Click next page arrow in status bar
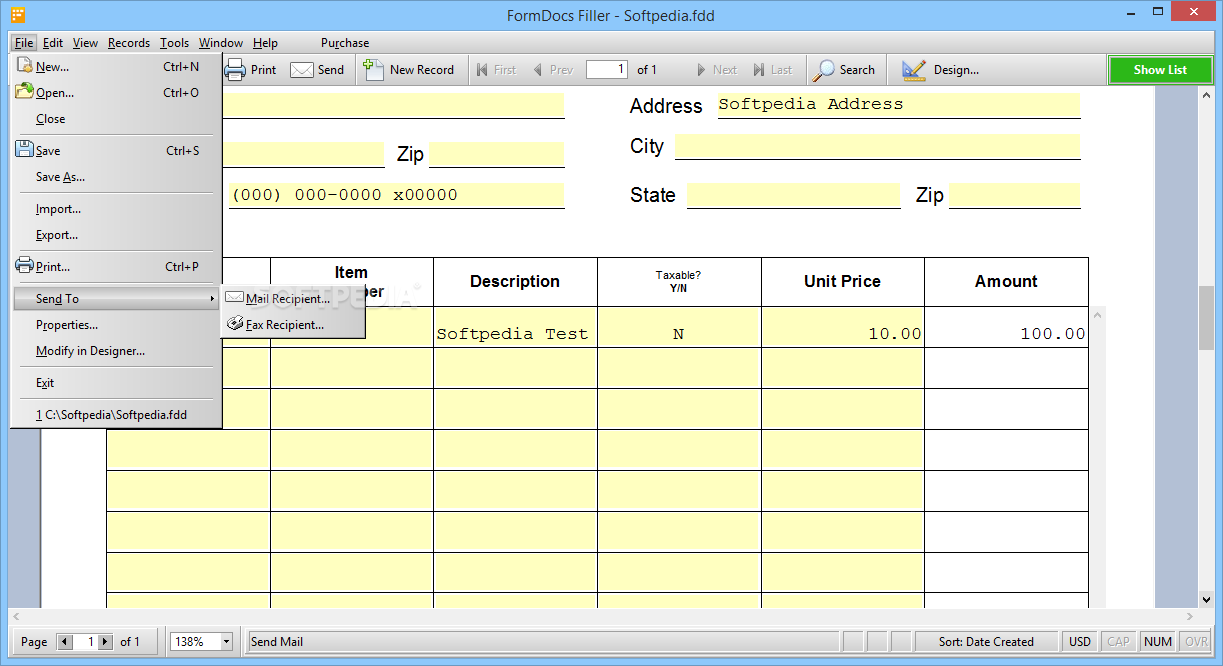 (106, 642)
